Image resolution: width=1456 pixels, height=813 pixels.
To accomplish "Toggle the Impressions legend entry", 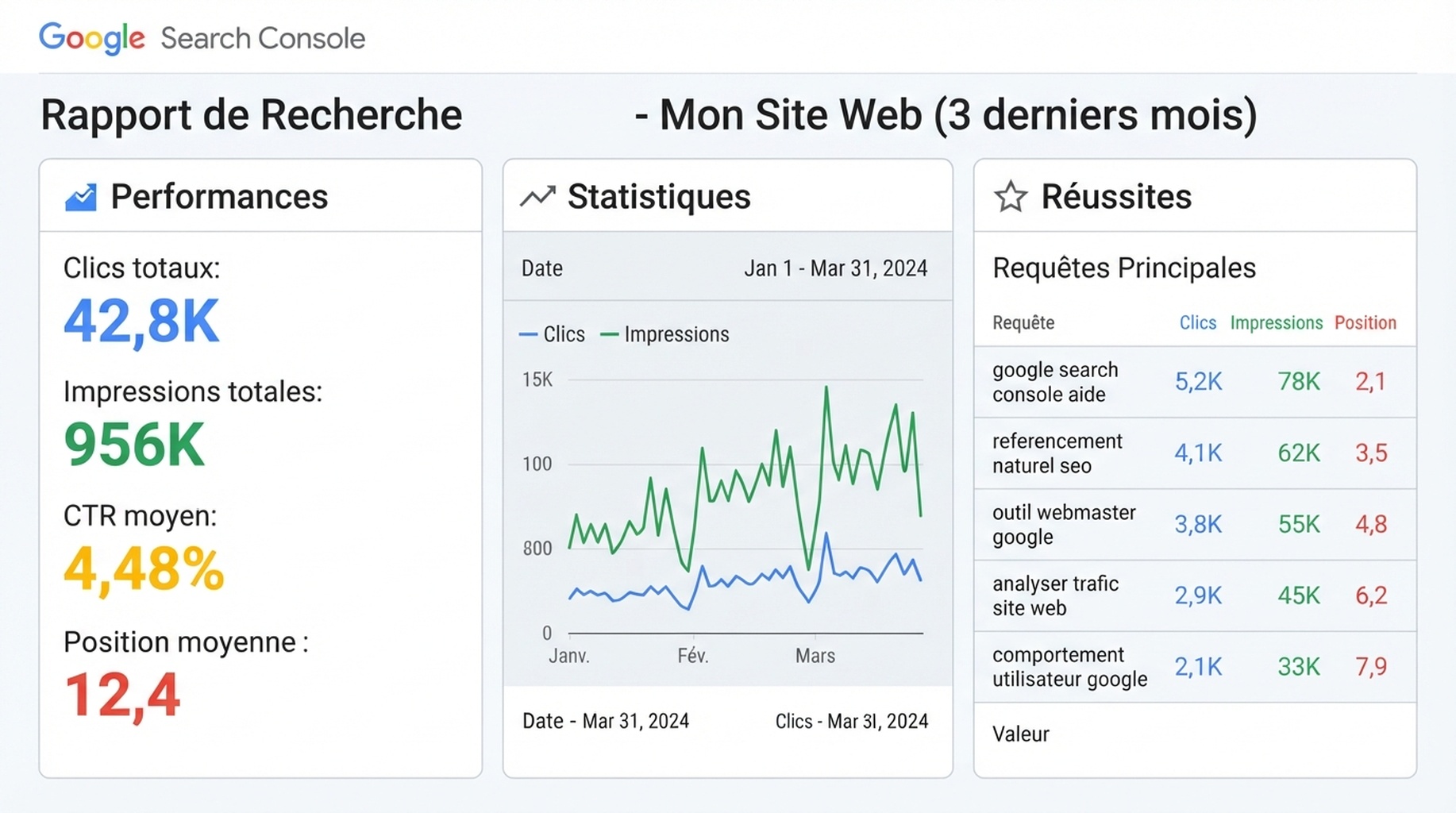I will [x=664, y=334].
